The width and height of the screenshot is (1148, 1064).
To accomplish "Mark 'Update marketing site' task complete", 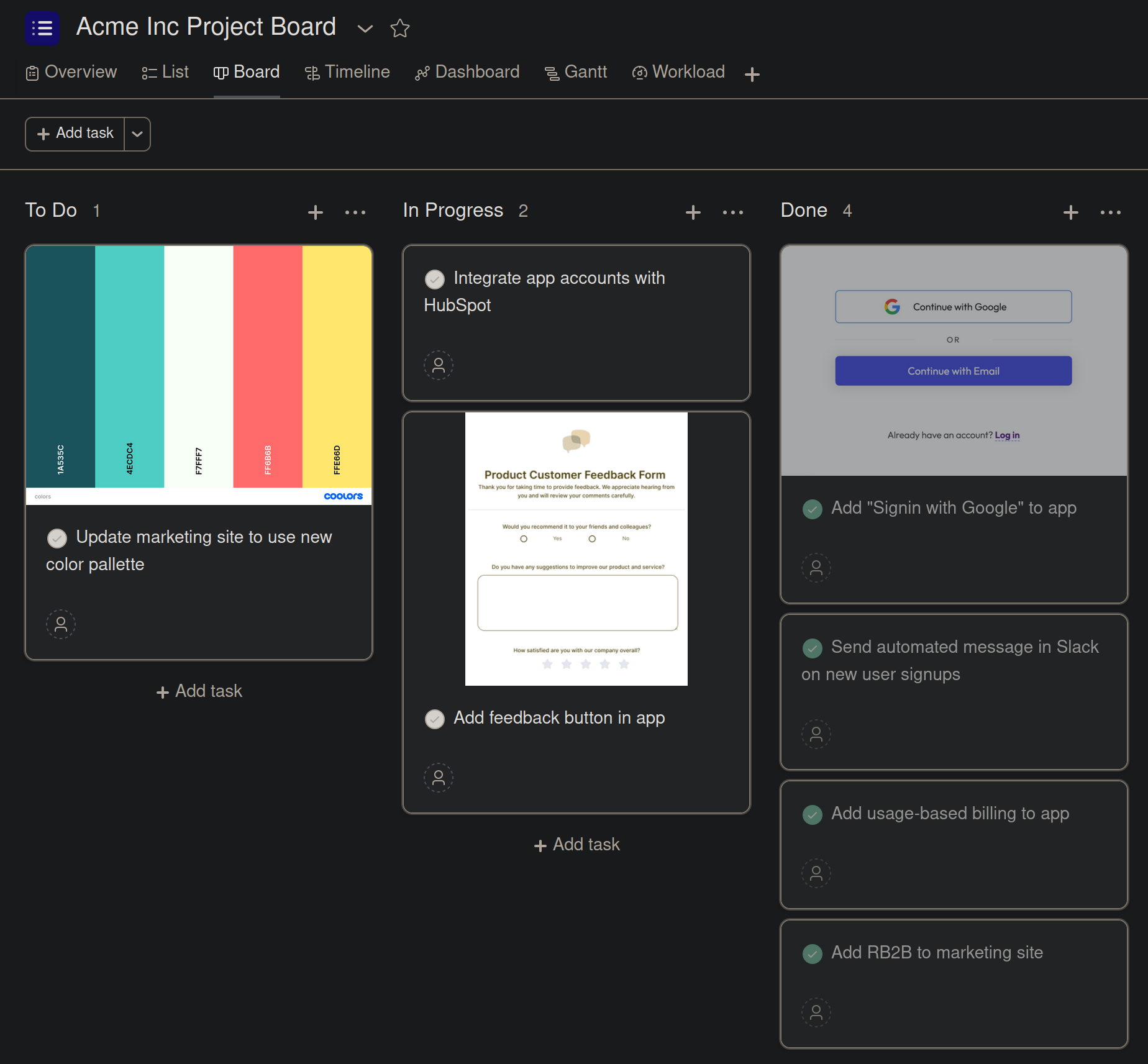I will pyautogui.click(x=57, y=538).
